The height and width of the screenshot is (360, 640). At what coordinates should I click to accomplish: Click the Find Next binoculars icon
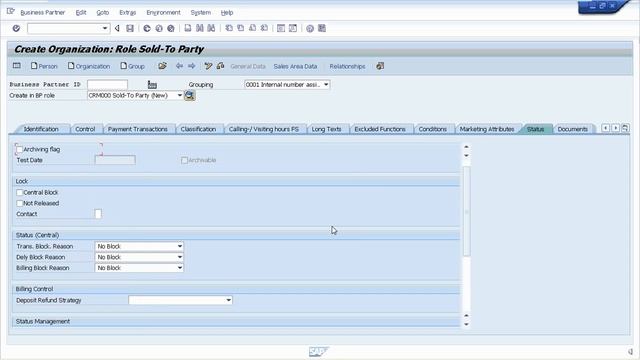click(x=211, y=28)
